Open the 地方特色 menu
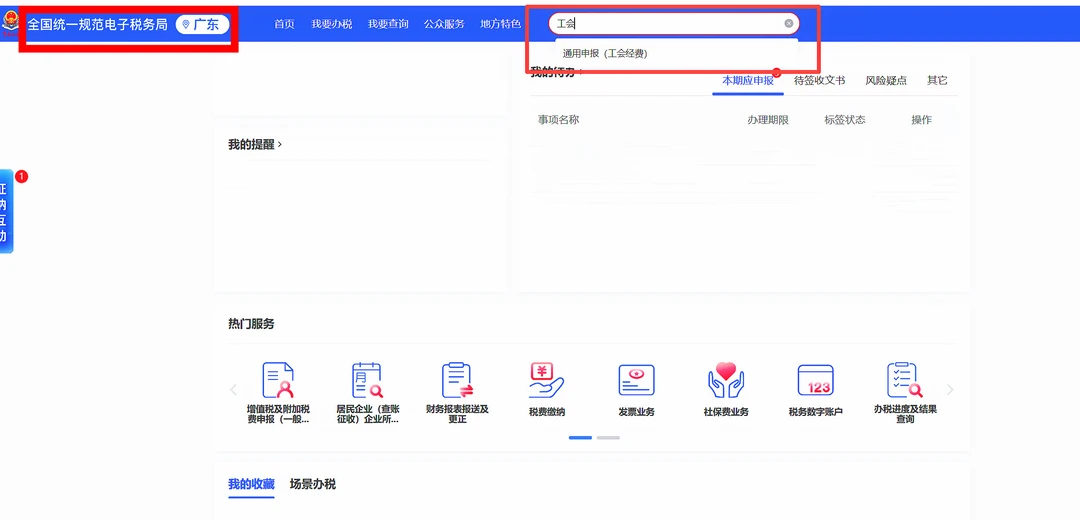Image resolution: width=1080 pixels, height=520 pixels. point(501,24)
